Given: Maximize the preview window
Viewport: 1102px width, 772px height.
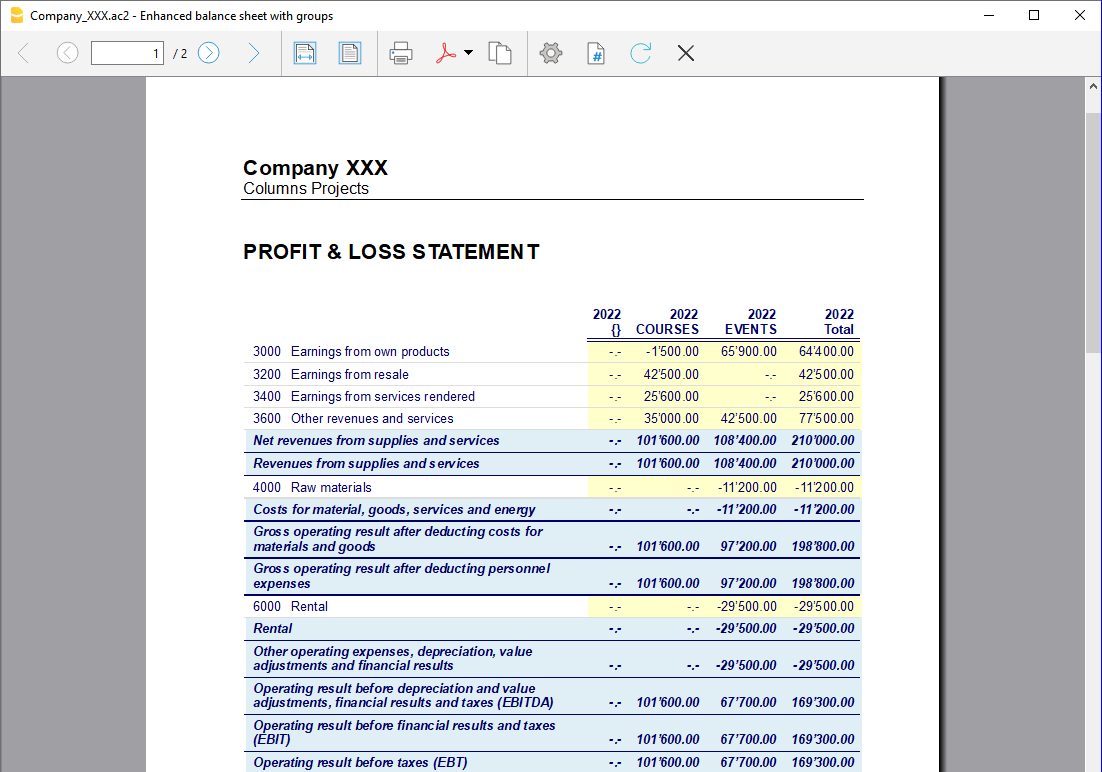Looking at the screenshot, I should (1034, 15).
